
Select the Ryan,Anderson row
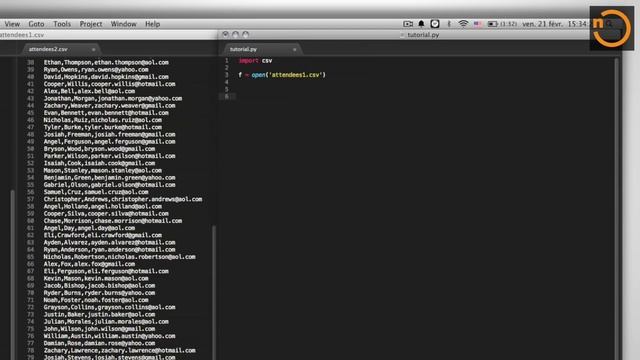109,250
